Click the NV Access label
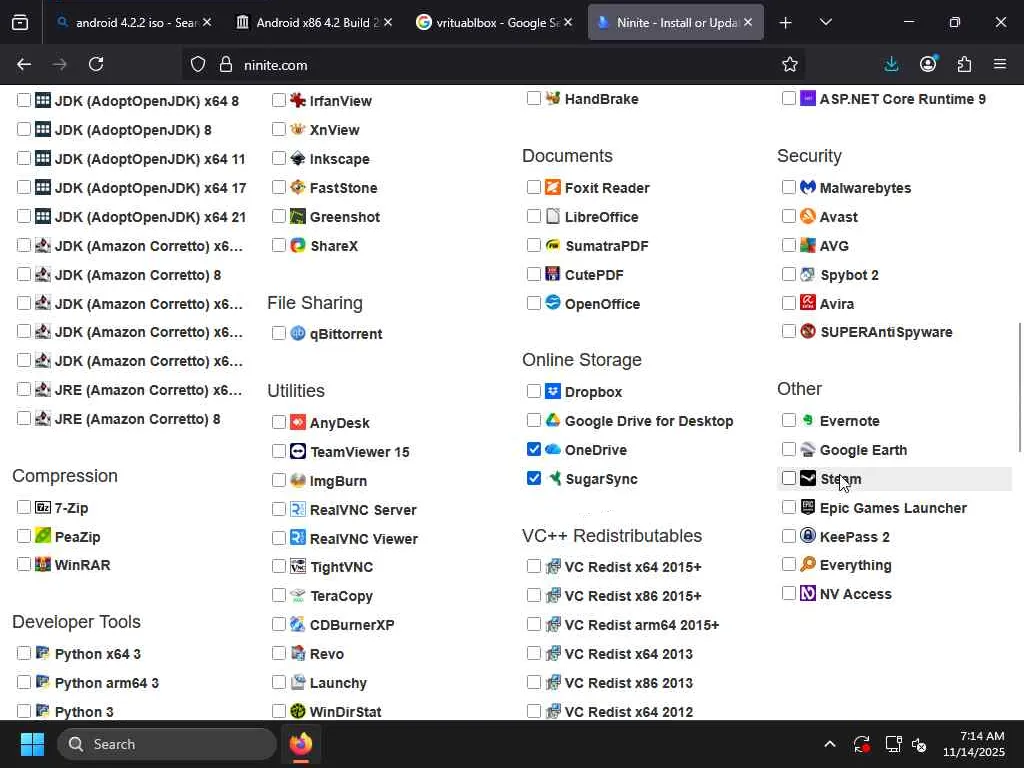 [x=856, y=594]
